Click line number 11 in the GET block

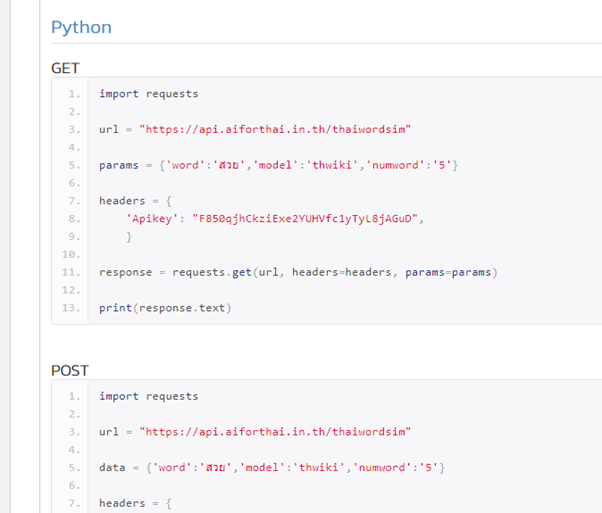(71, 272)
